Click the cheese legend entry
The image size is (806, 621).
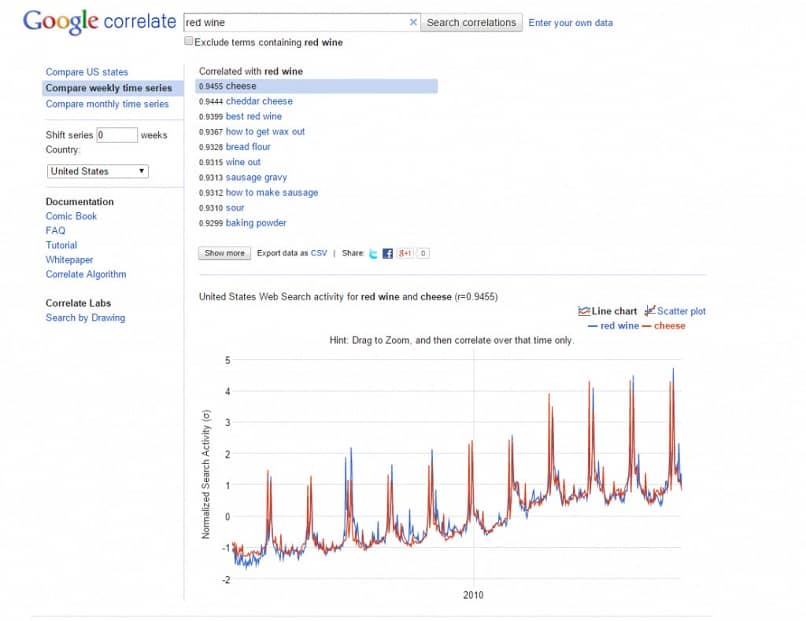tap(664, 326)
